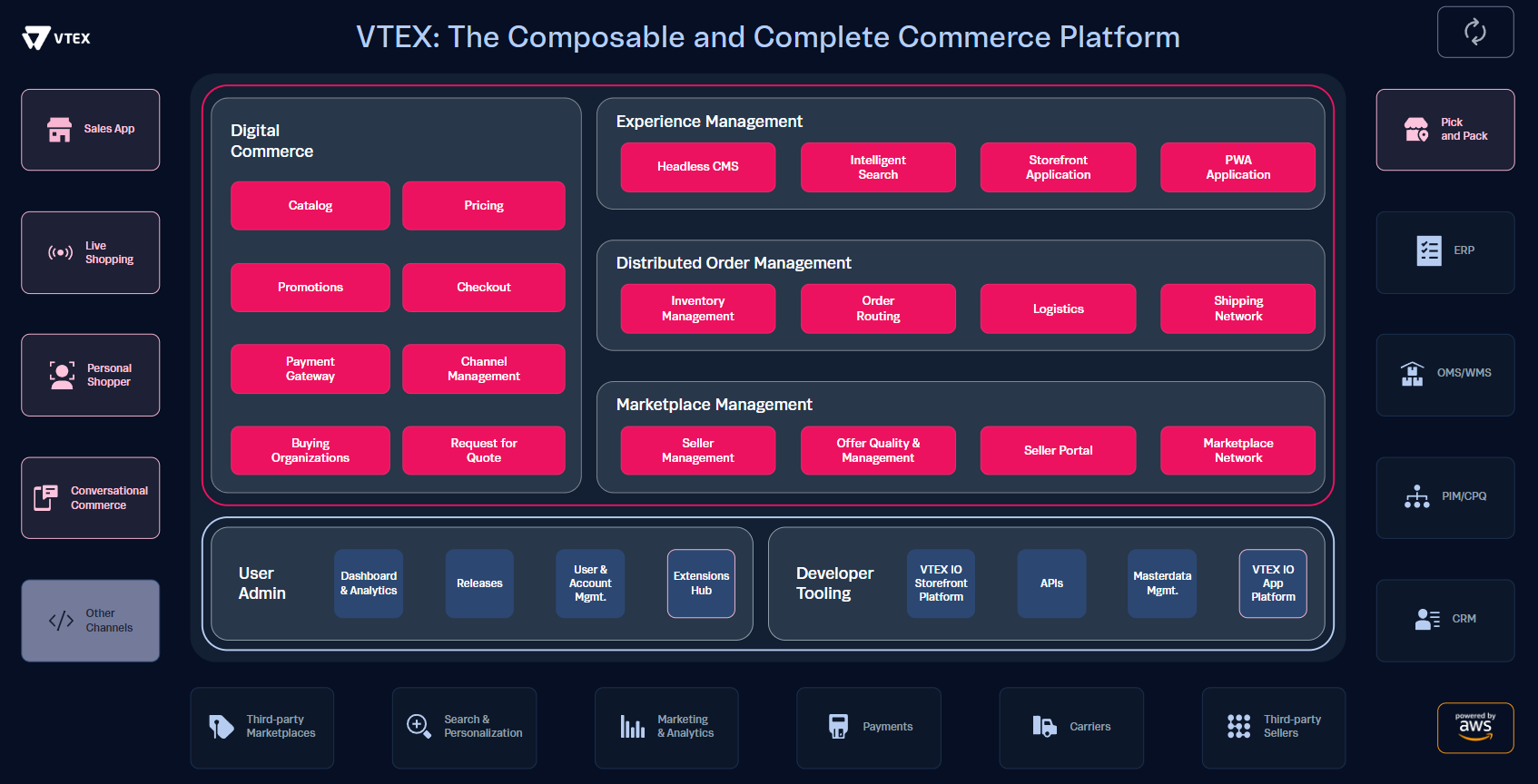Click the Marketplace Management heading

[x=714, y=405]
